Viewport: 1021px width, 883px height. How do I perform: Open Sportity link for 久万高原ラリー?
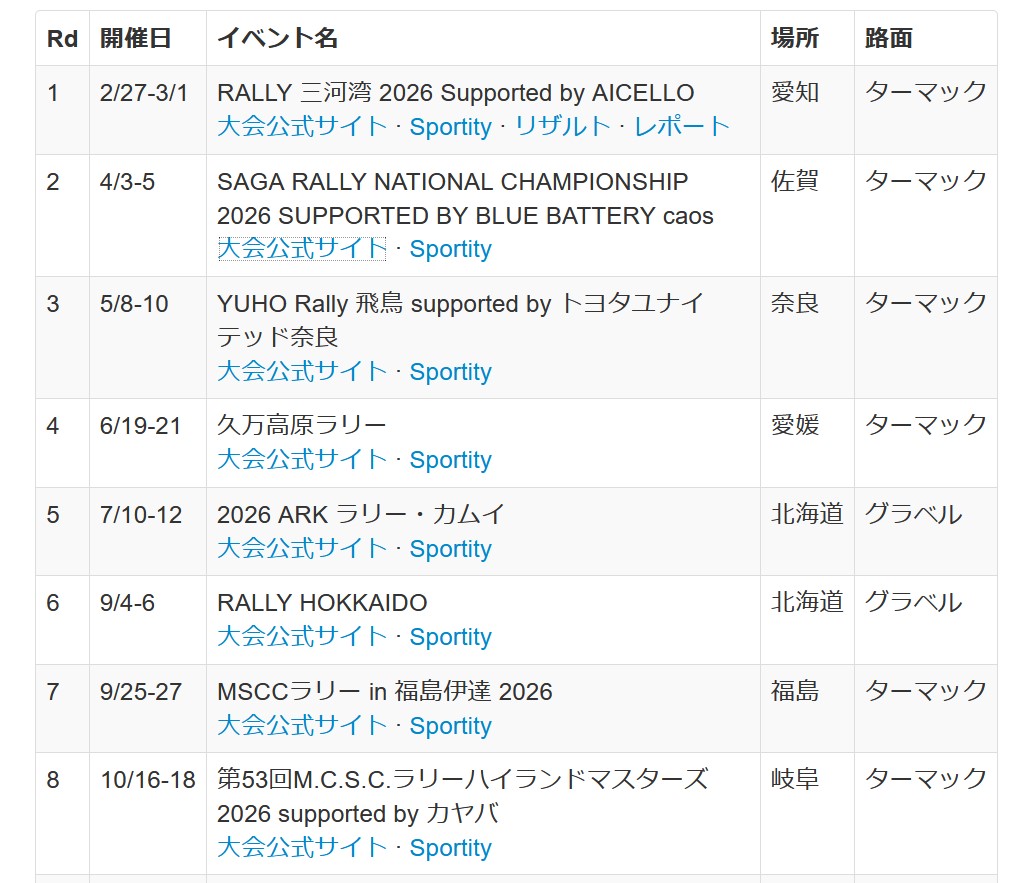[x=450, y=460]
